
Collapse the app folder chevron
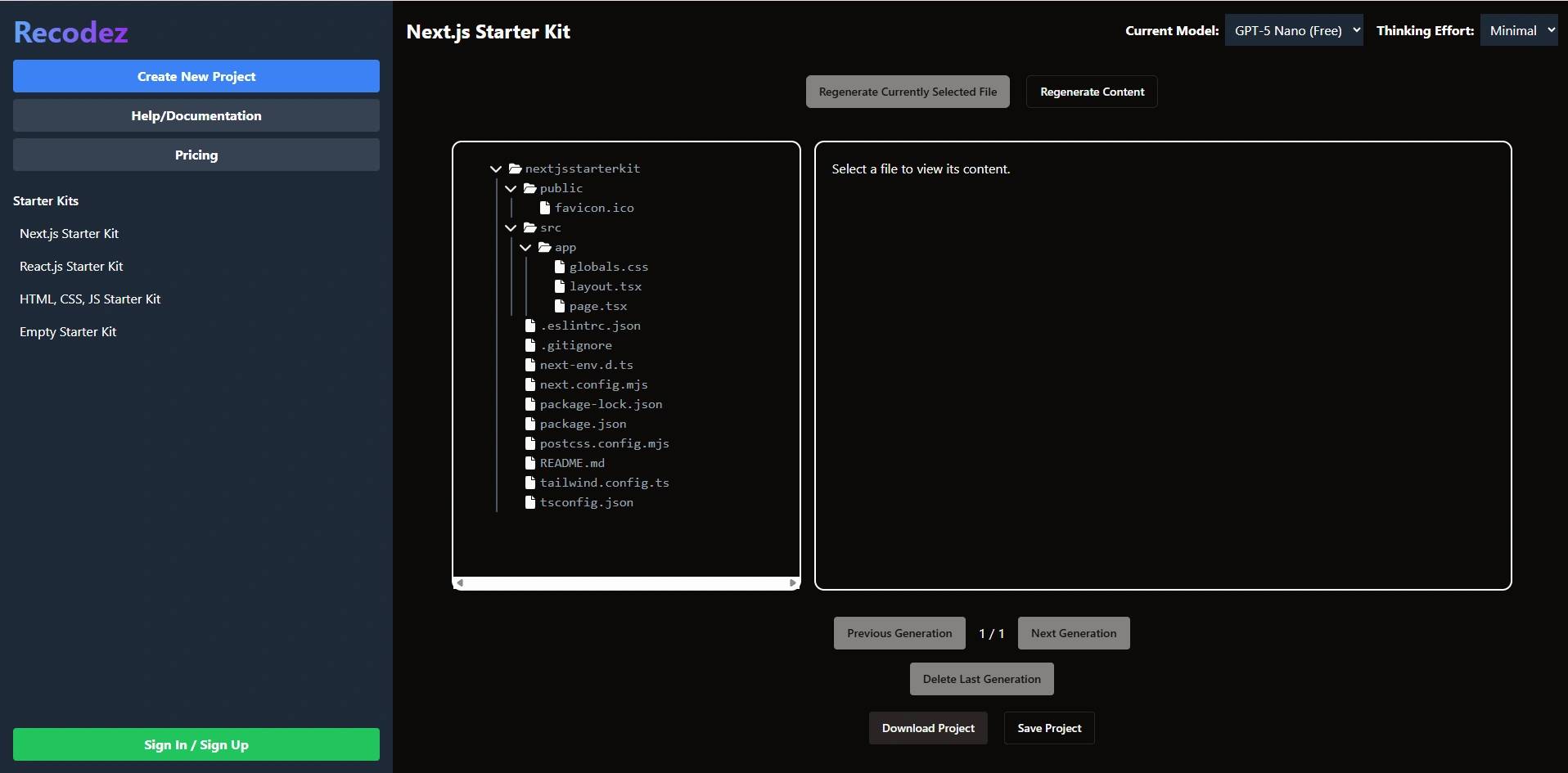pos(525,247)
